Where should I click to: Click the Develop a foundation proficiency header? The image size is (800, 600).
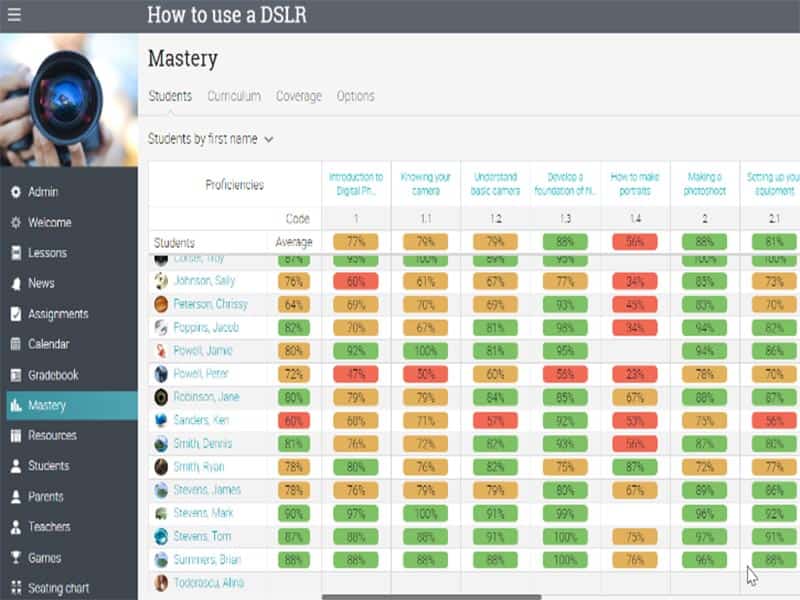565,184
